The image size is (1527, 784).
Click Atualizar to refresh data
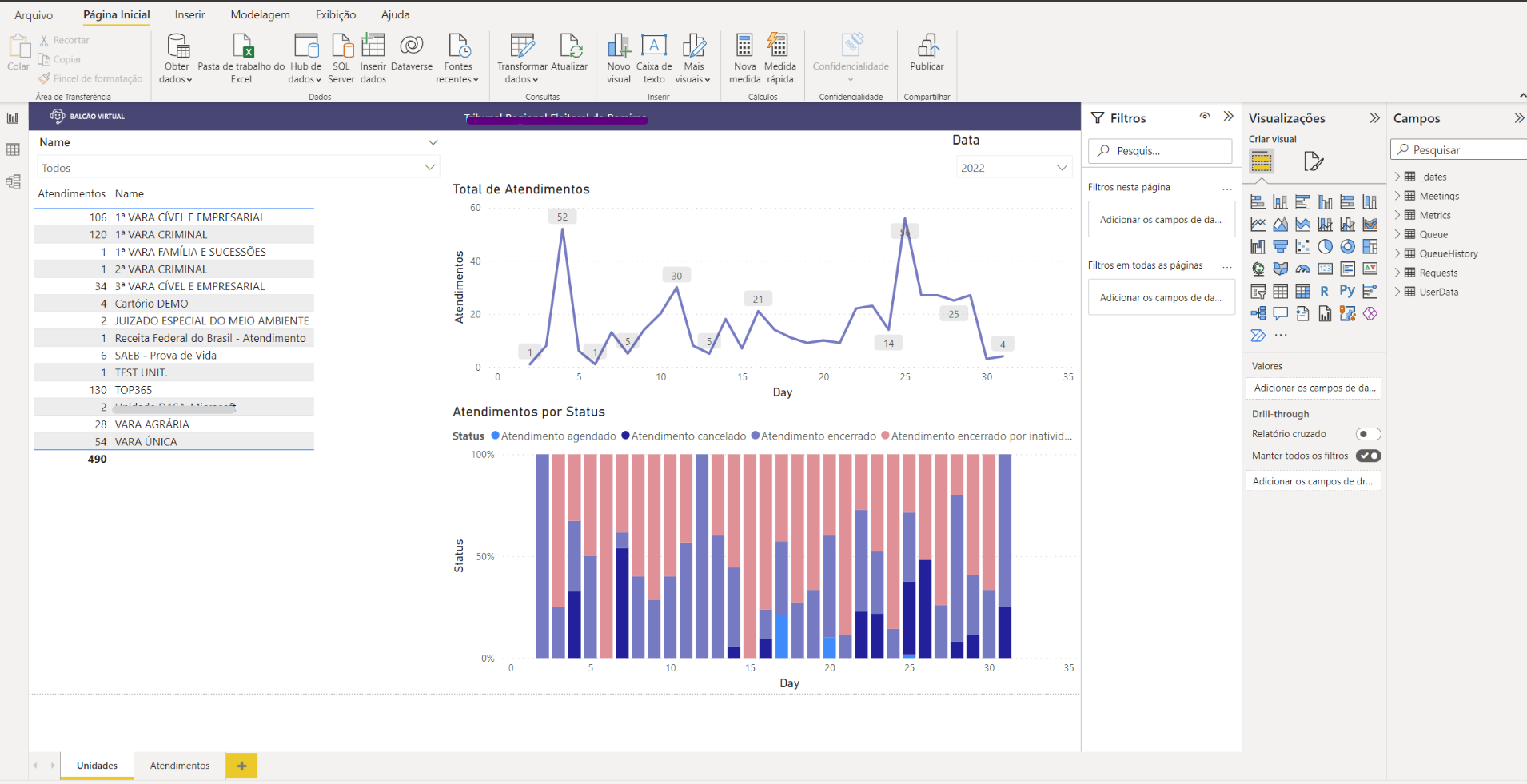pyautogui.click(x=569, y=53)
